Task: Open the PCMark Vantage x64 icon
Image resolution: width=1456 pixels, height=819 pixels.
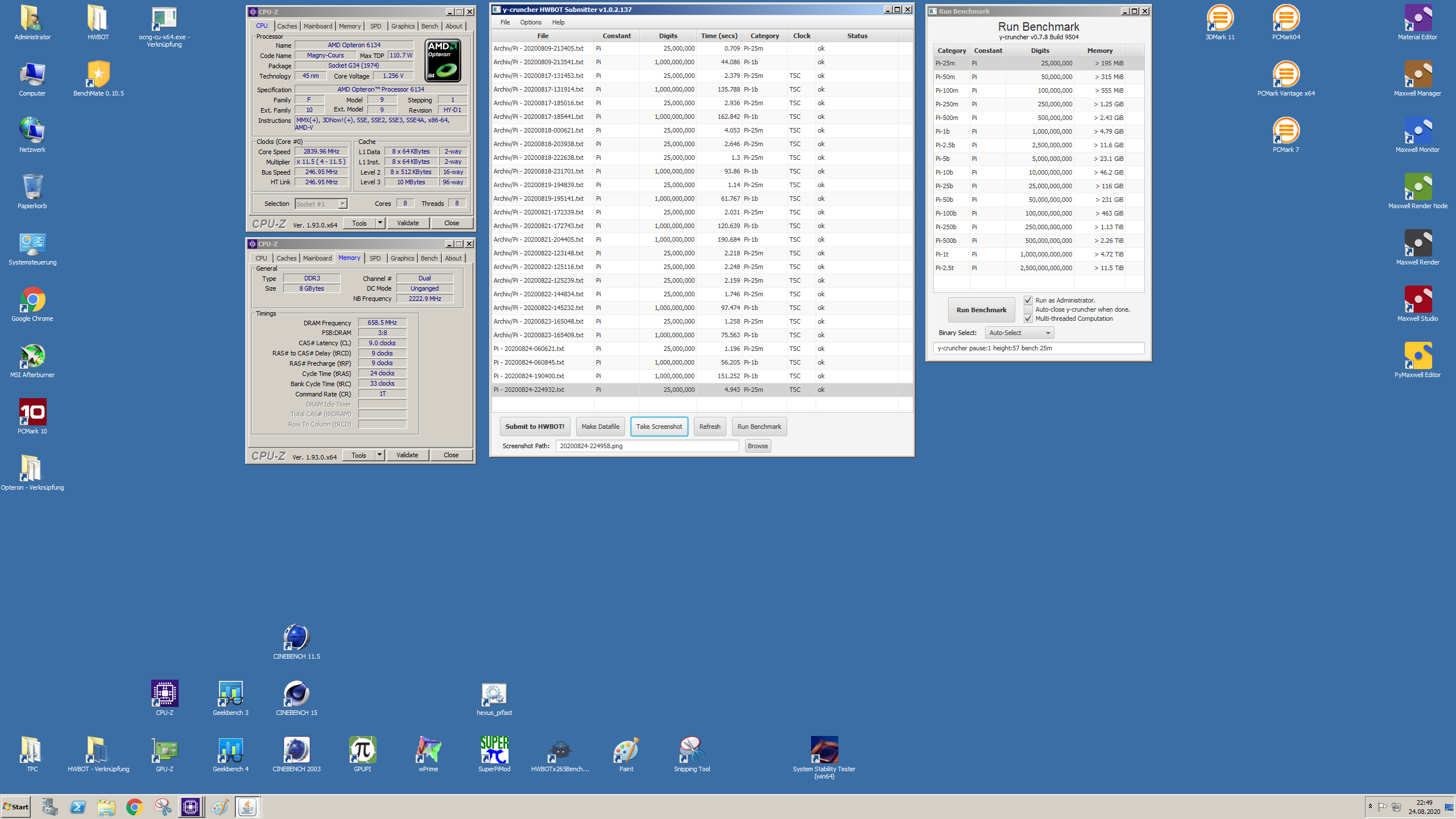Action: (x=1286, y=78)
